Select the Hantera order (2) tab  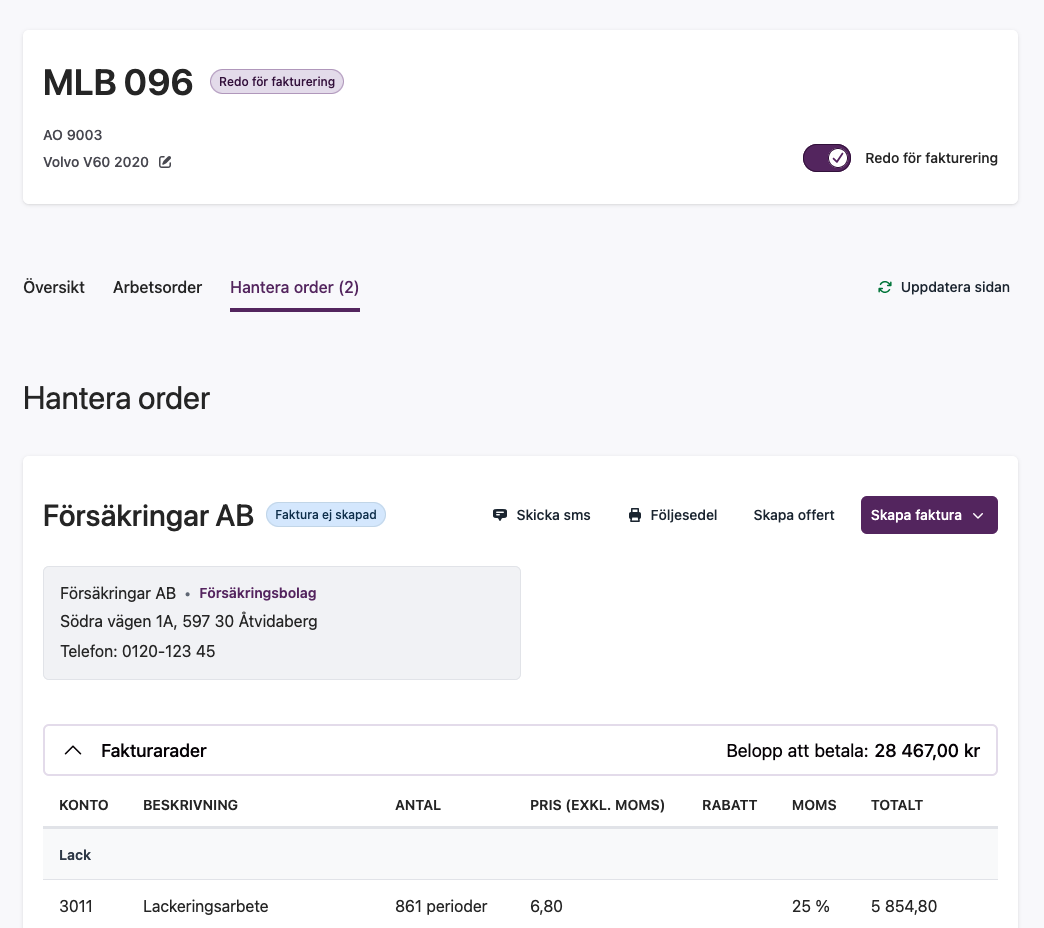(x=294, y=287)
